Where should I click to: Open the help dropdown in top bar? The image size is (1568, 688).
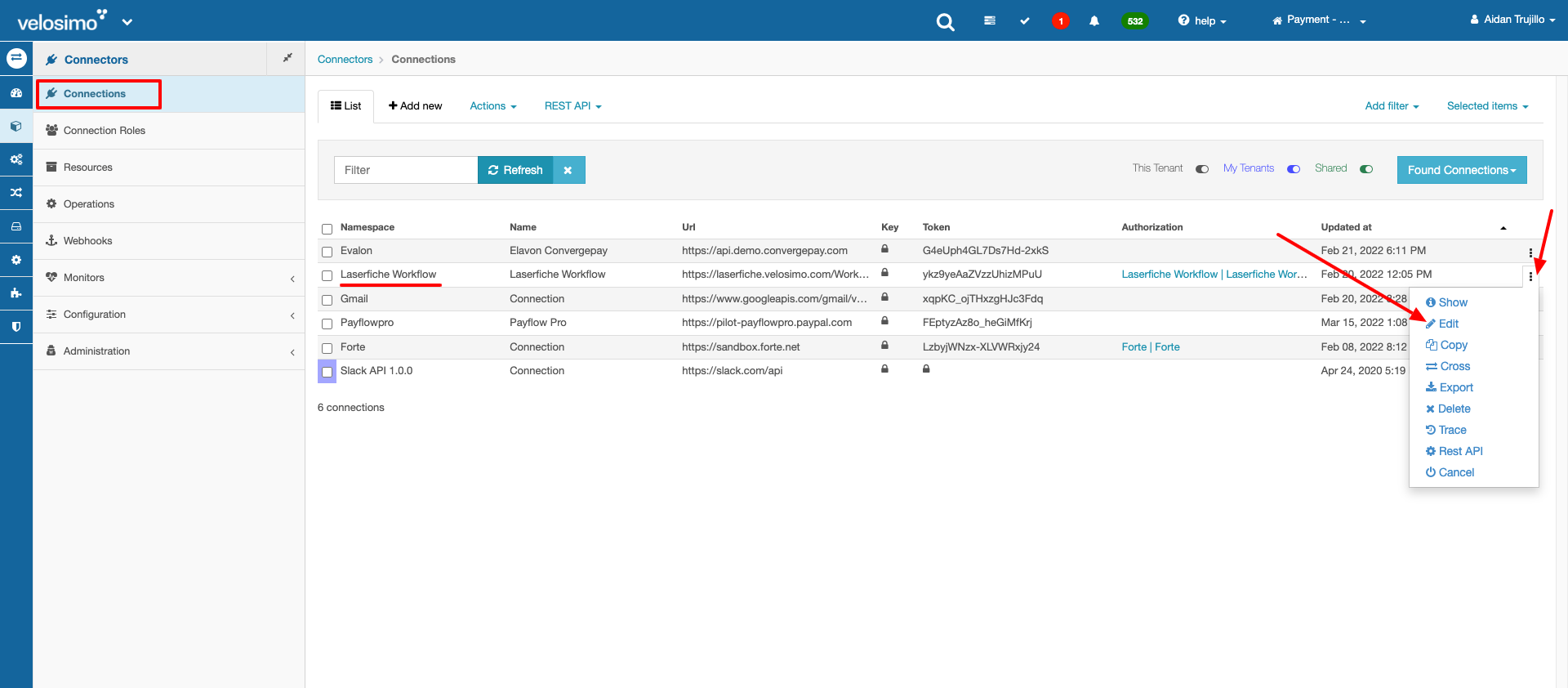point(1202,21)
